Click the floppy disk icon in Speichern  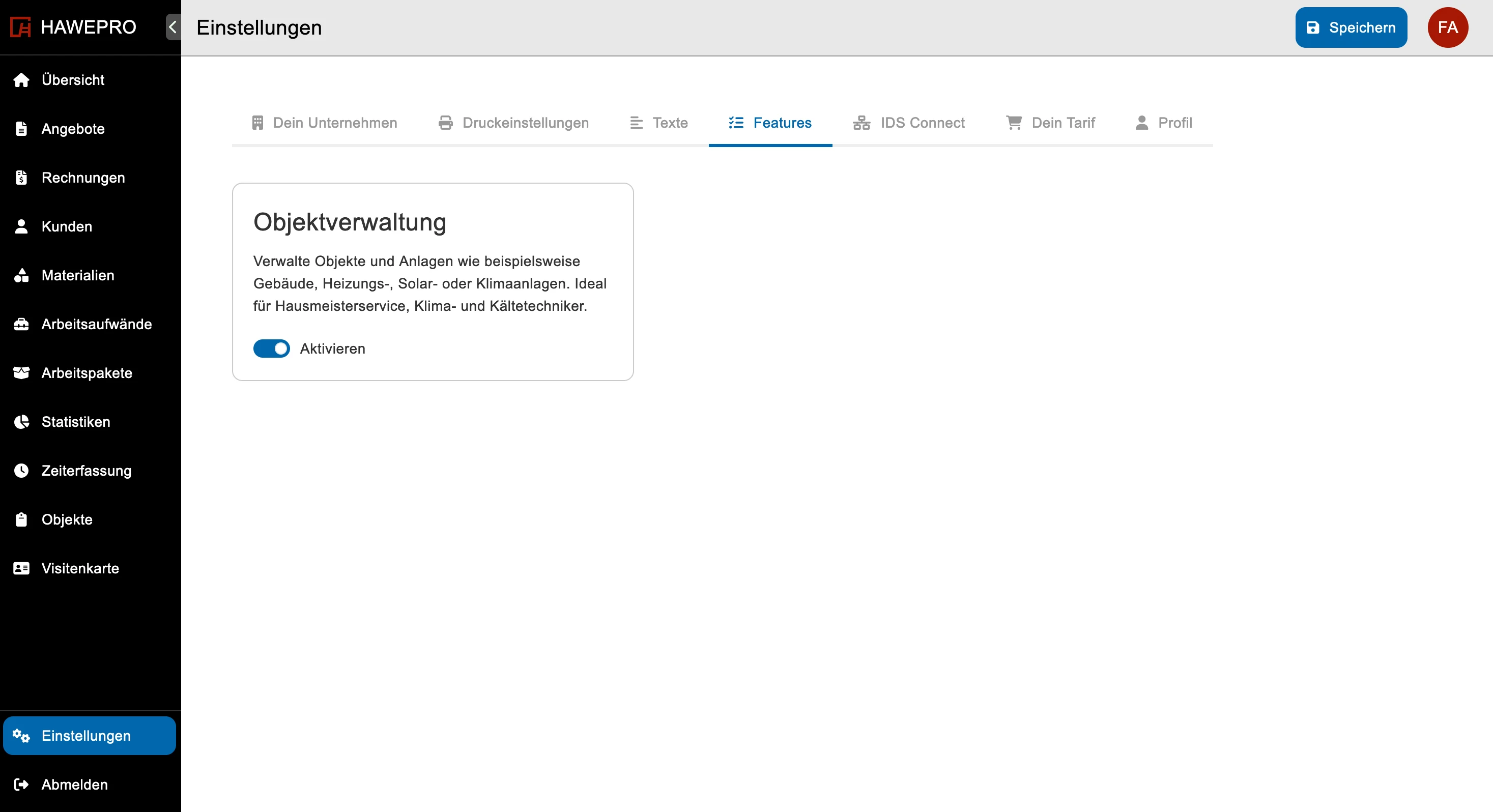[x=1313, y=27]
